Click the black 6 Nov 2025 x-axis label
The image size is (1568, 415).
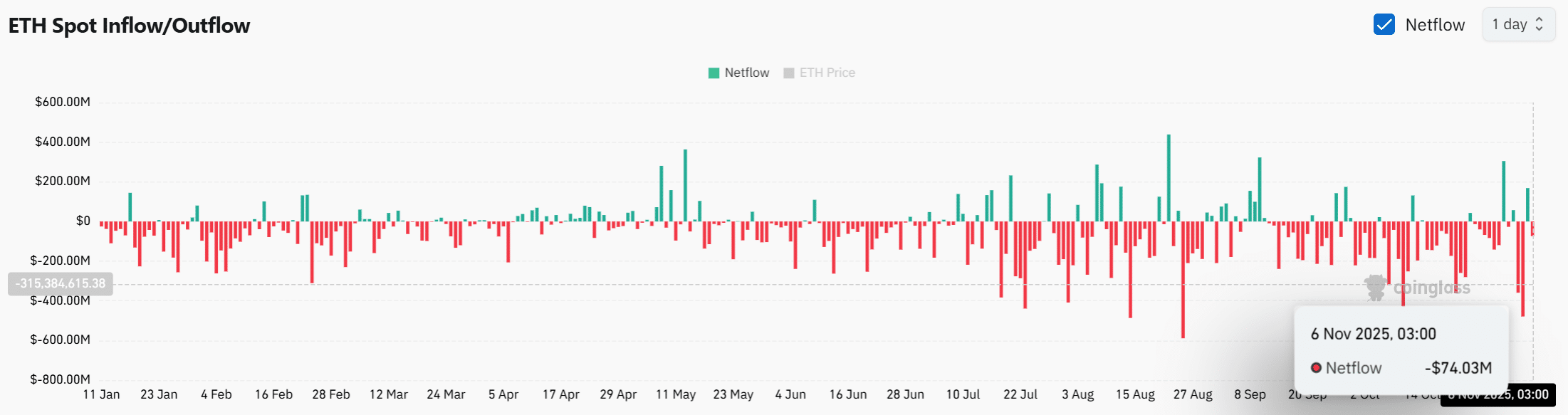(x=1498, y=394)
